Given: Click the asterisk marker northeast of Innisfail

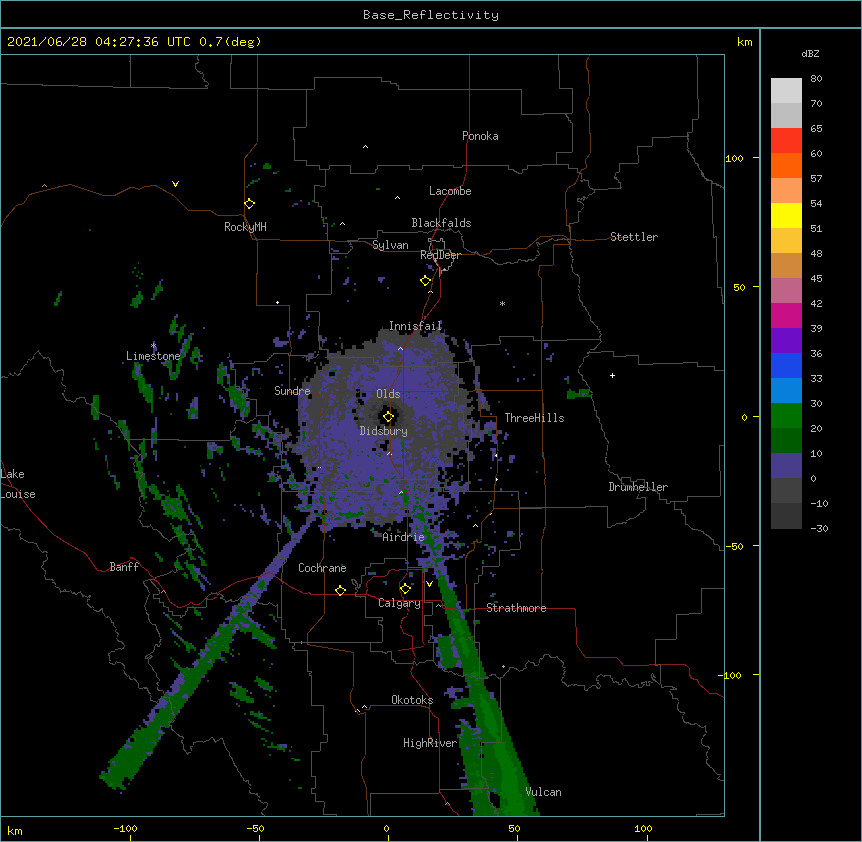Looking at the screenshot, I should coord(502,303).
